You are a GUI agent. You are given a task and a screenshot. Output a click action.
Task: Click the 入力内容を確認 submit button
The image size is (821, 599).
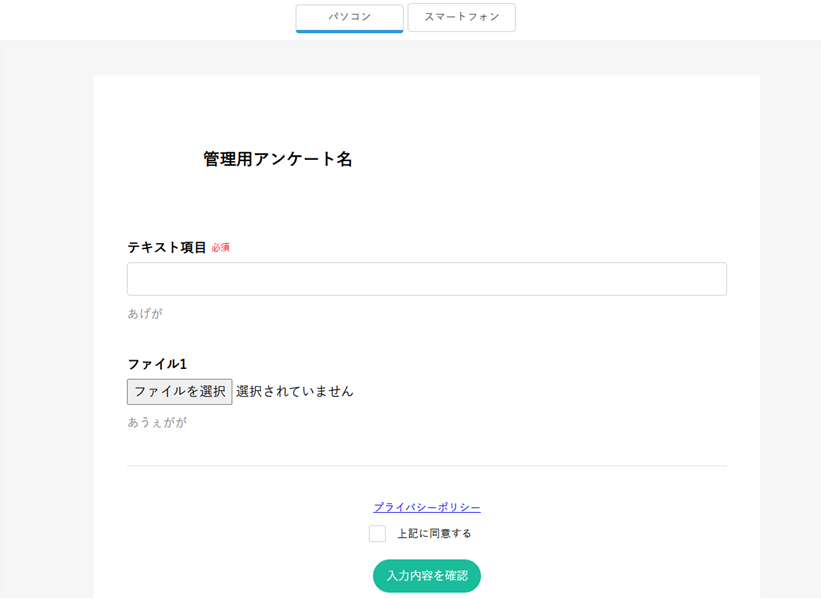pos(427,576)
